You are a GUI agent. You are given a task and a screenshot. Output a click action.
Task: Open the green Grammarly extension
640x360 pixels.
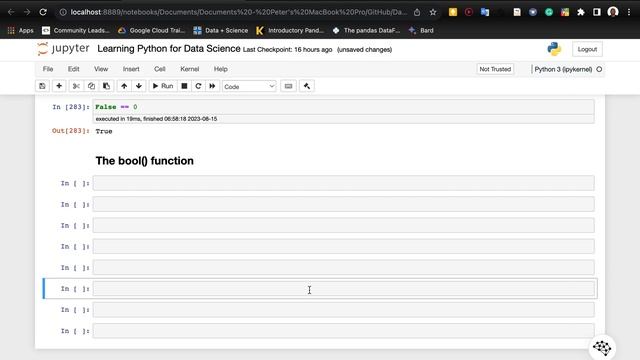click(549, 12)
